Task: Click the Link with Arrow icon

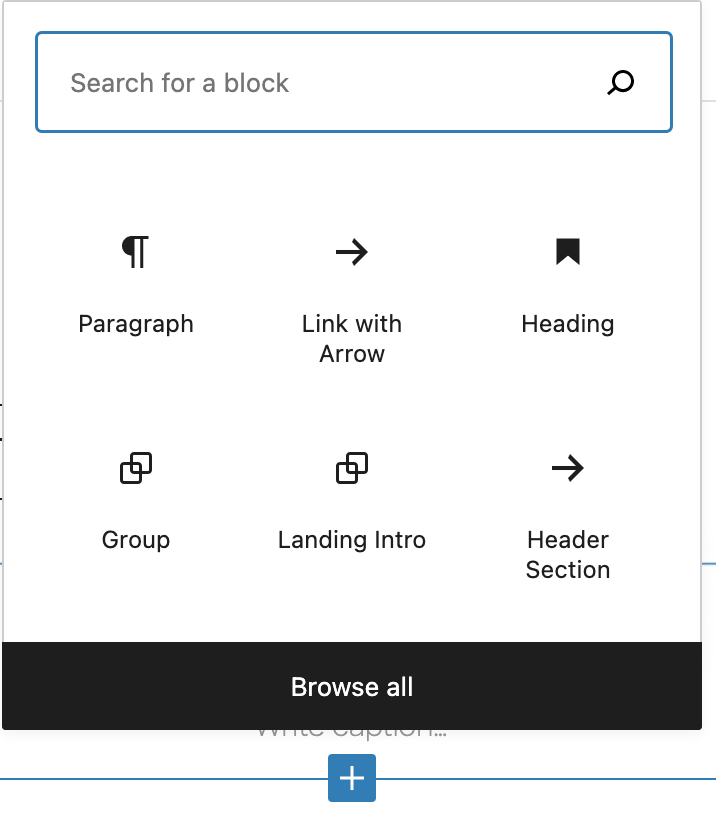Action: click(352, 252)
